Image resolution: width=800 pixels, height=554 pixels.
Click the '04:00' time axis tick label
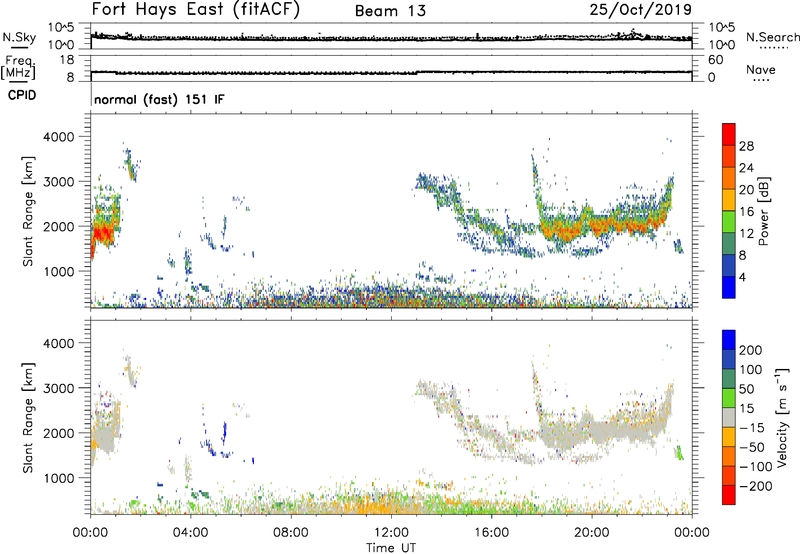coord(191,533)
